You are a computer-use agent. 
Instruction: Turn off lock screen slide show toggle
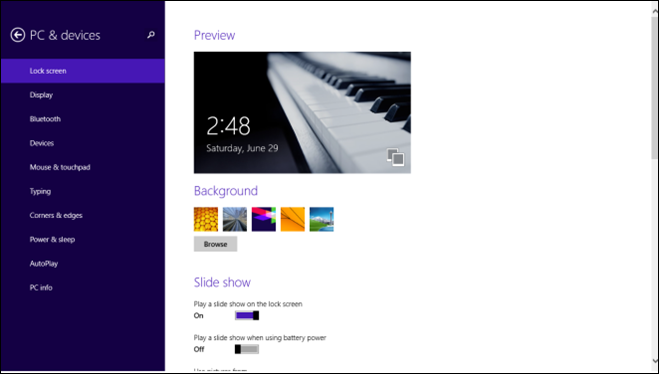pyautogui.click(x=247, y=316)
